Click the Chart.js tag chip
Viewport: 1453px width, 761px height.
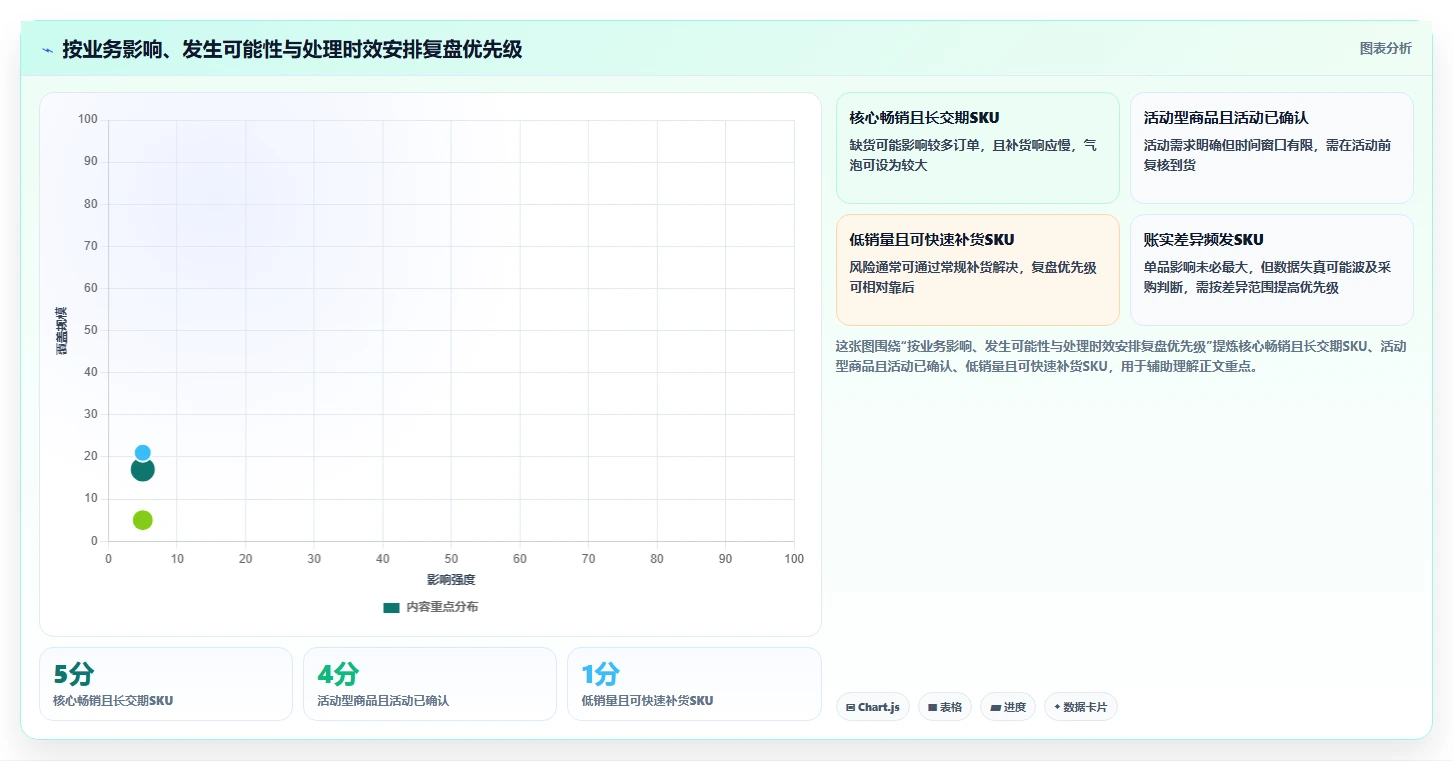click(872, 707)
